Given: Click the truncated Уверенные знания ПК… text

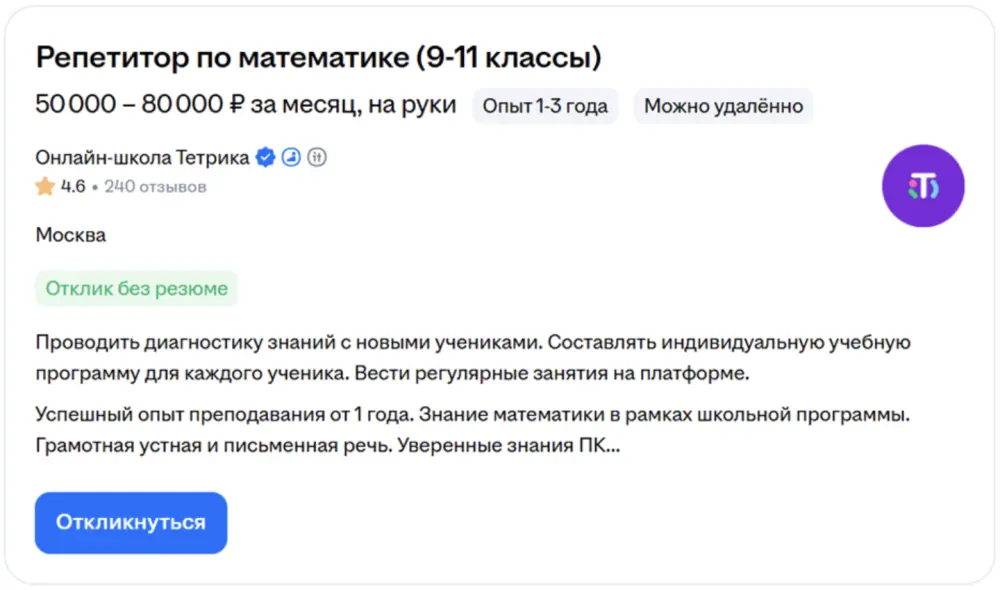Looking at the screenshot, I should (x=508, y=444).
